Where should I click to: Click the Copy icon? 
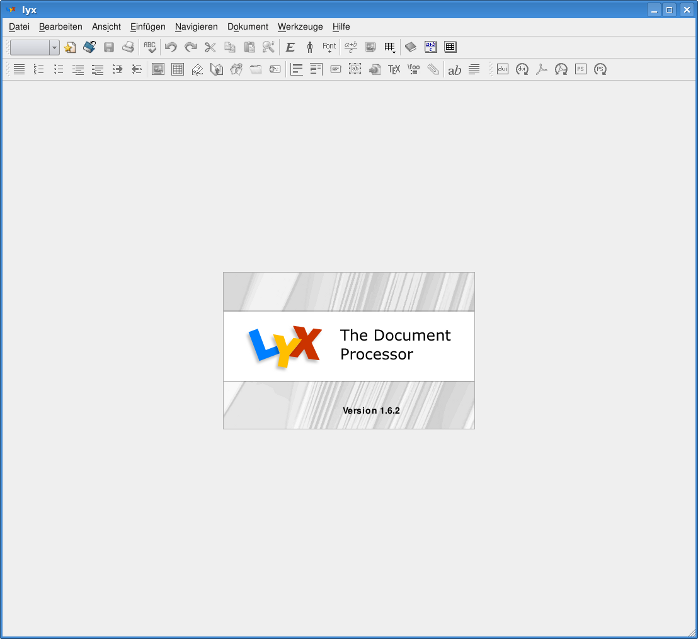tap(230, 47)
